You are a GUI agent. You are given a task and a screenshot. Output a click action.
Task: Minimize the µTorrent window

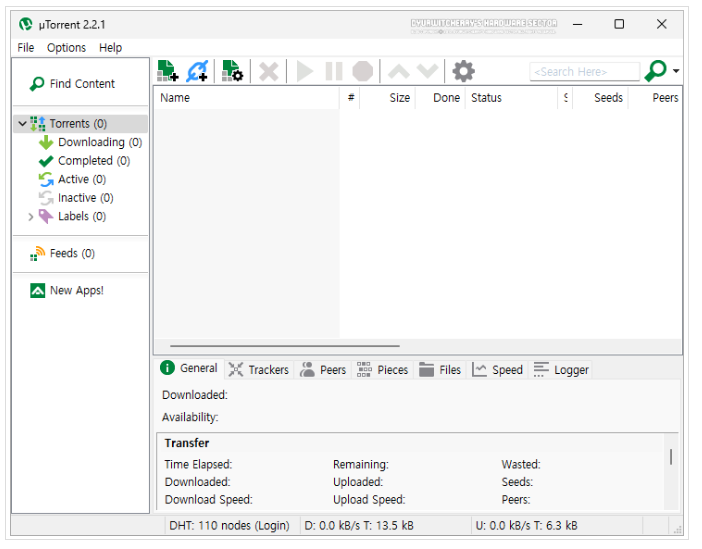point(578,24)
